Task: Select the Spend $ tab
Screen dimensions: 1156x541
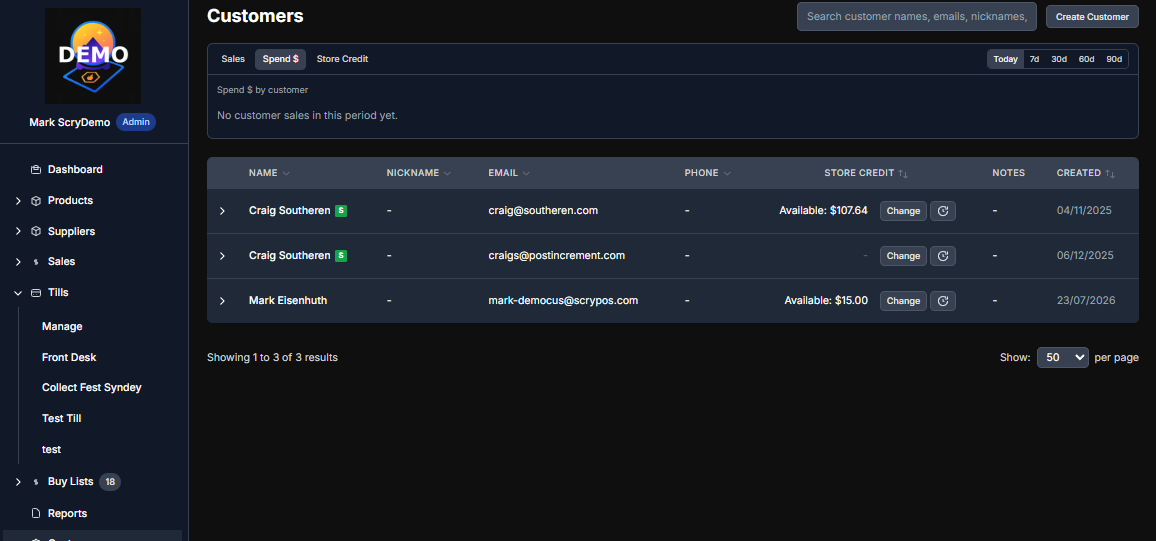Action: coord(280,59)
